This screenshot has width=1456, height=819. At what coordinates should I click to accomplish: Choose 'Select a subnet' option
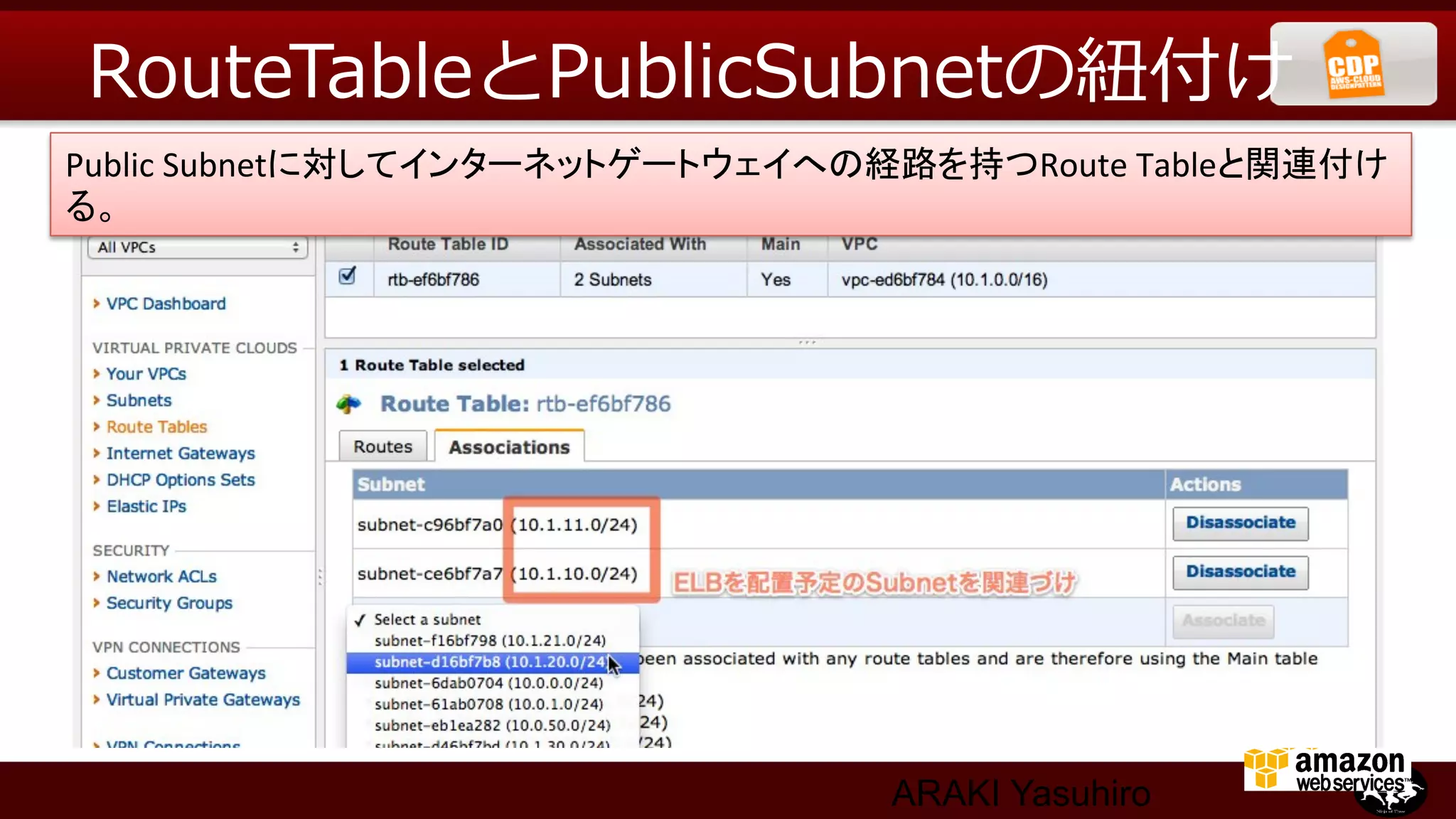493,619
